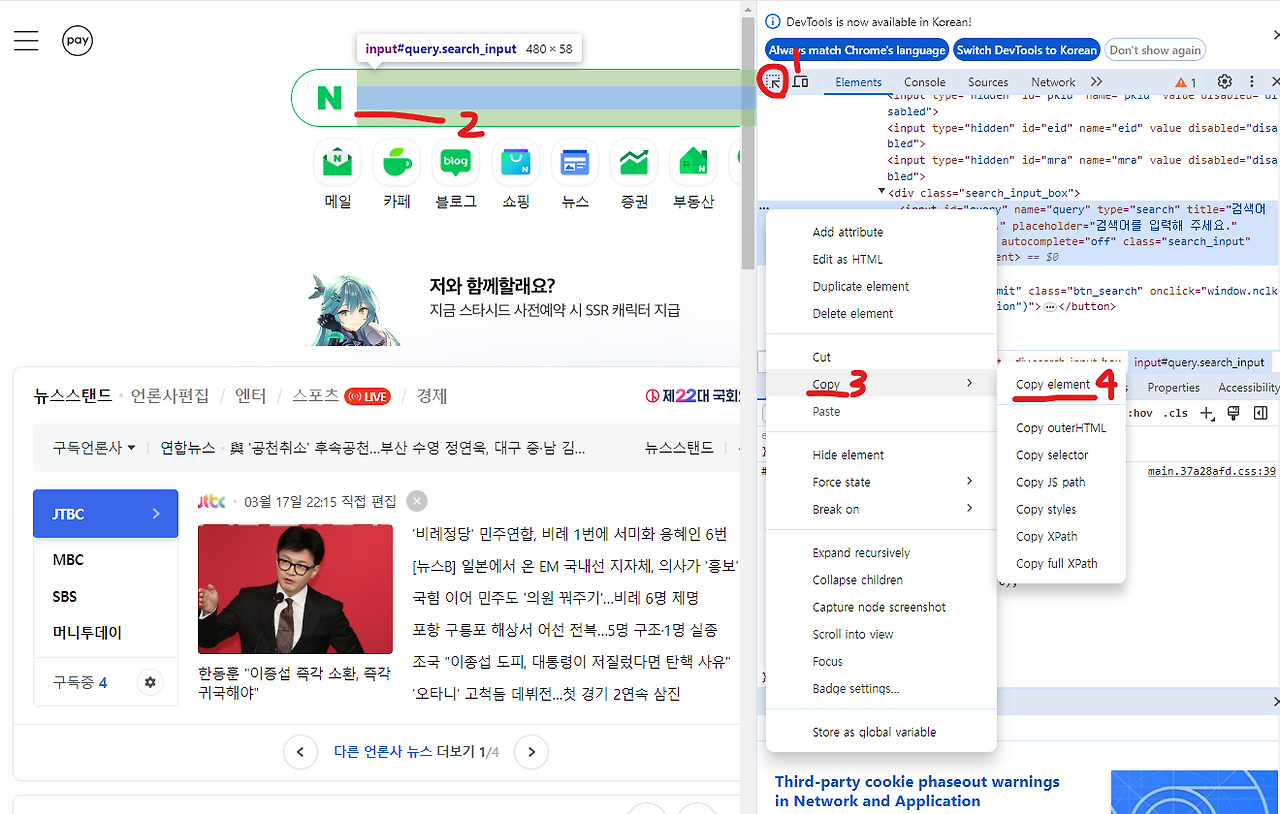Toggle the computed styles sidebar icon
Screen dimensions: 1280x814
point(1260,413)
